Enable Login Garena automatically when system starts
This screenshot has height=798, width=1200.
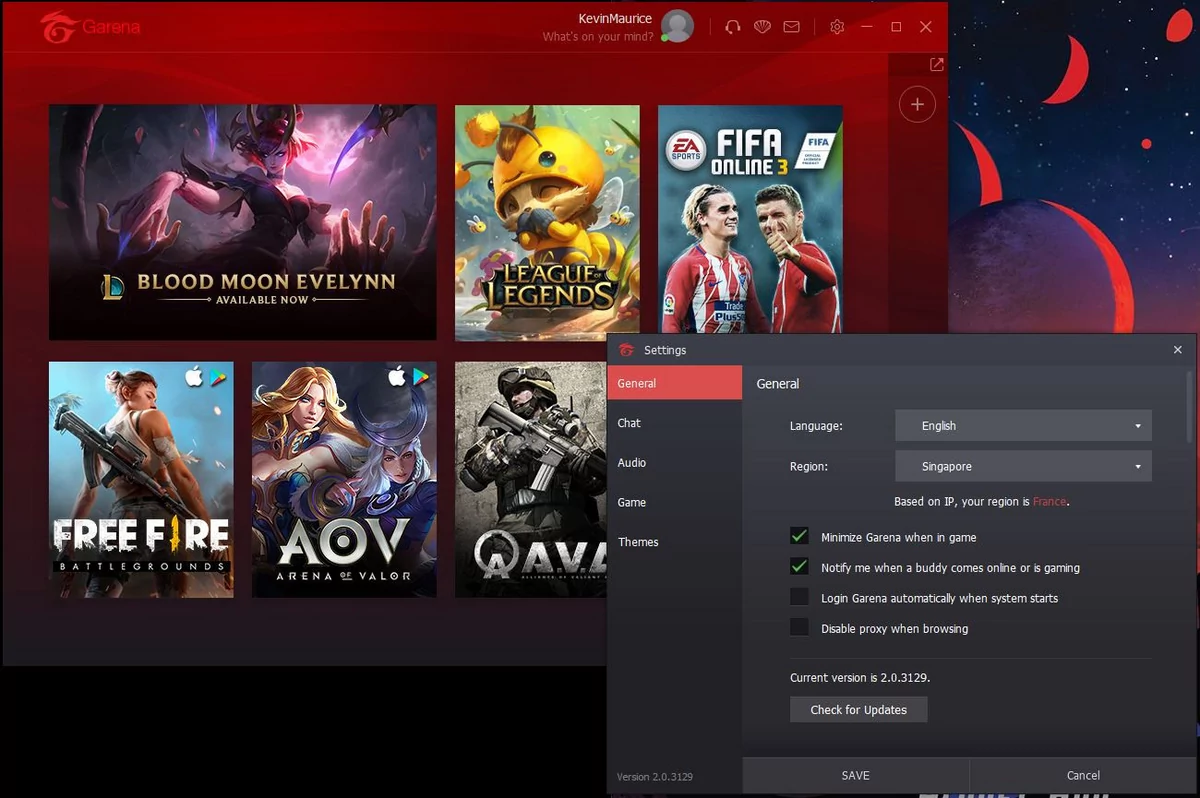tap(799, 597)
